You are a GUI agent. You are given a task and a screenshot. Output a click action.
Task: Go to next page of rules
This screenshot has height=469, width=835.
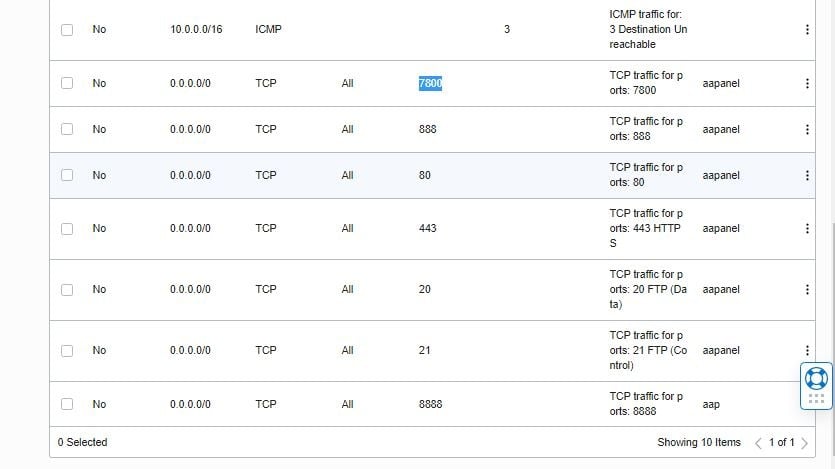pos(805,442)
